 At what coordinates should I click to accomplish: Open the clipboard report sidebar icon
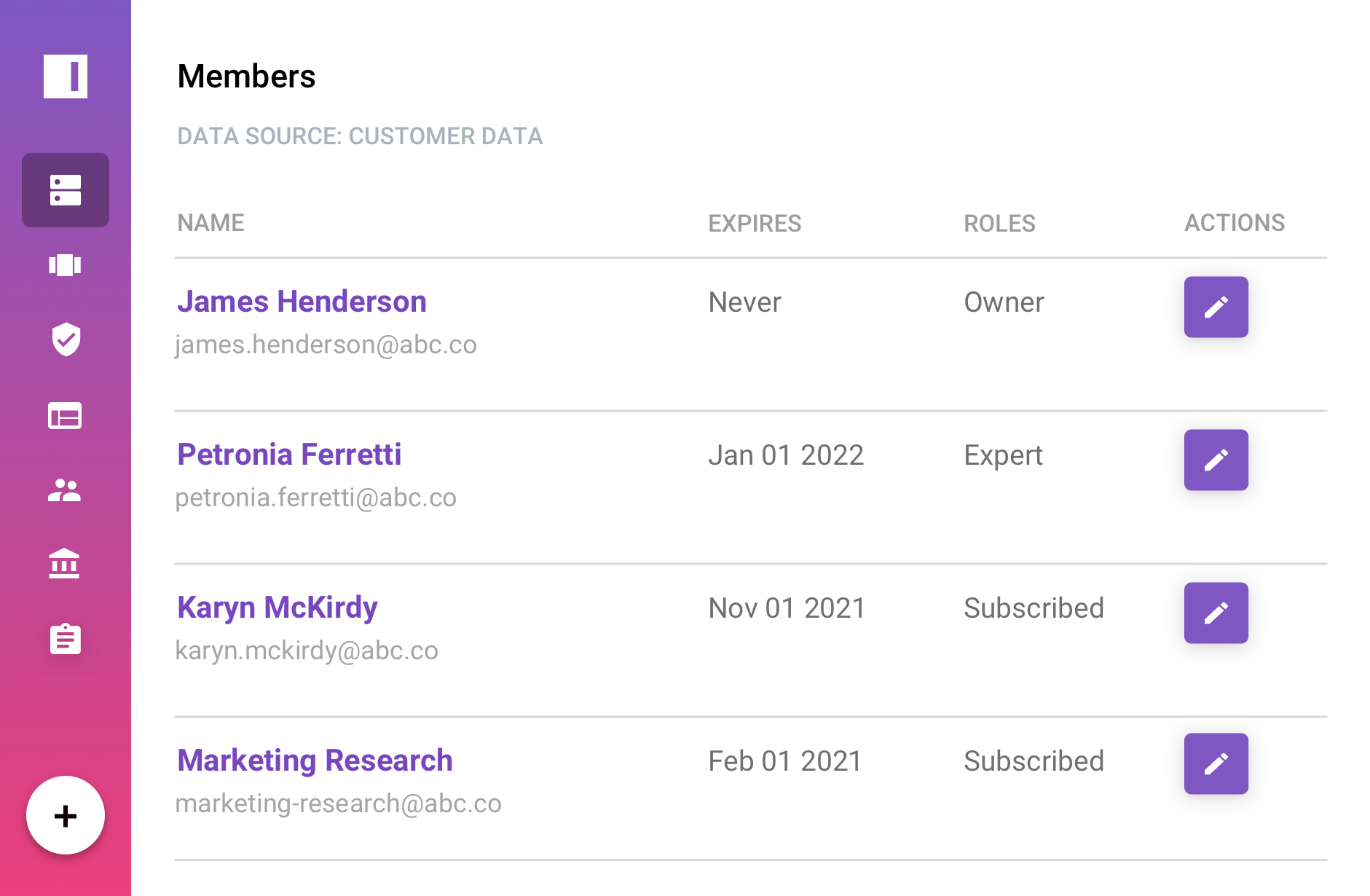coord(66,639)
